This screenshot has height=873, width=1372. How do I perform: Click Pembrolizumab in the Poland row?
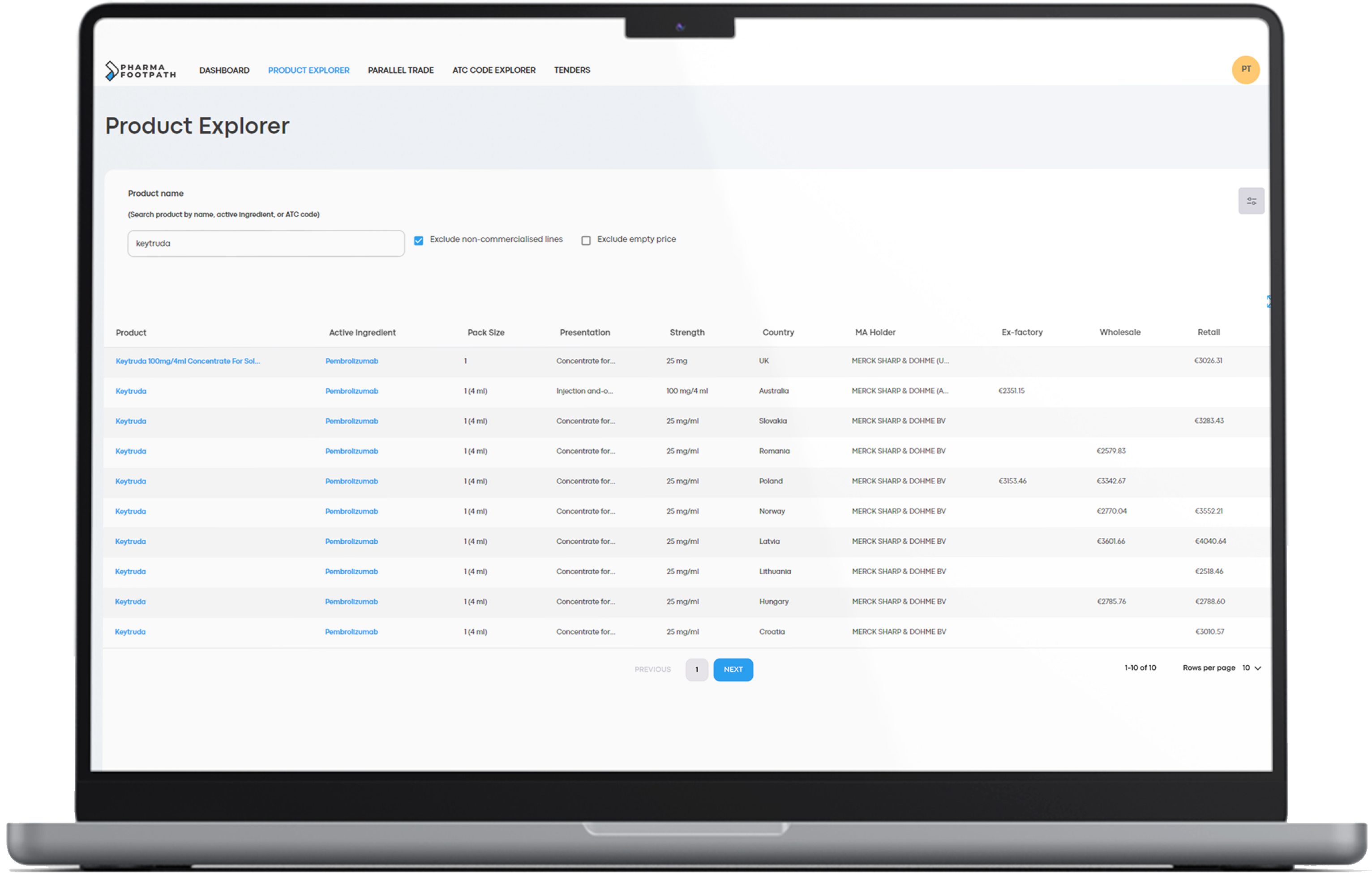352,482
